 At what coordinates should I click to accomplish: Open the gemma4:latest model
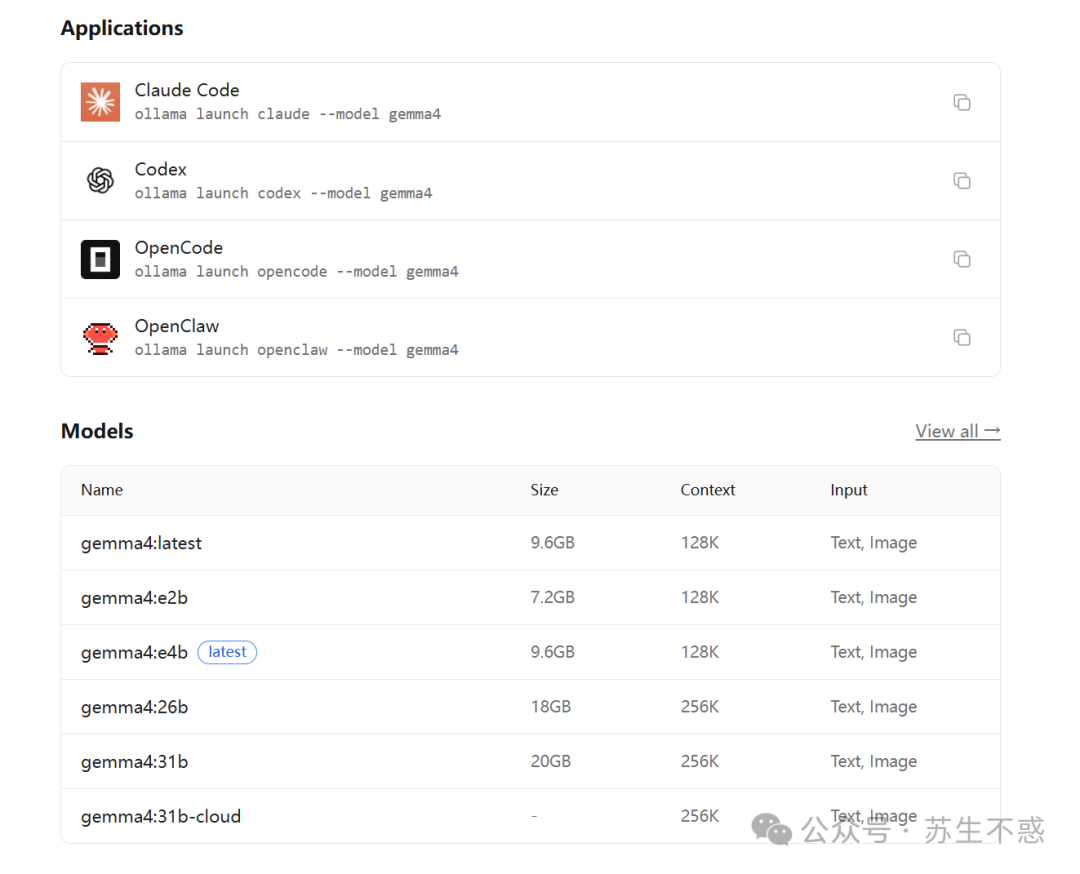[x=141, y=543]
